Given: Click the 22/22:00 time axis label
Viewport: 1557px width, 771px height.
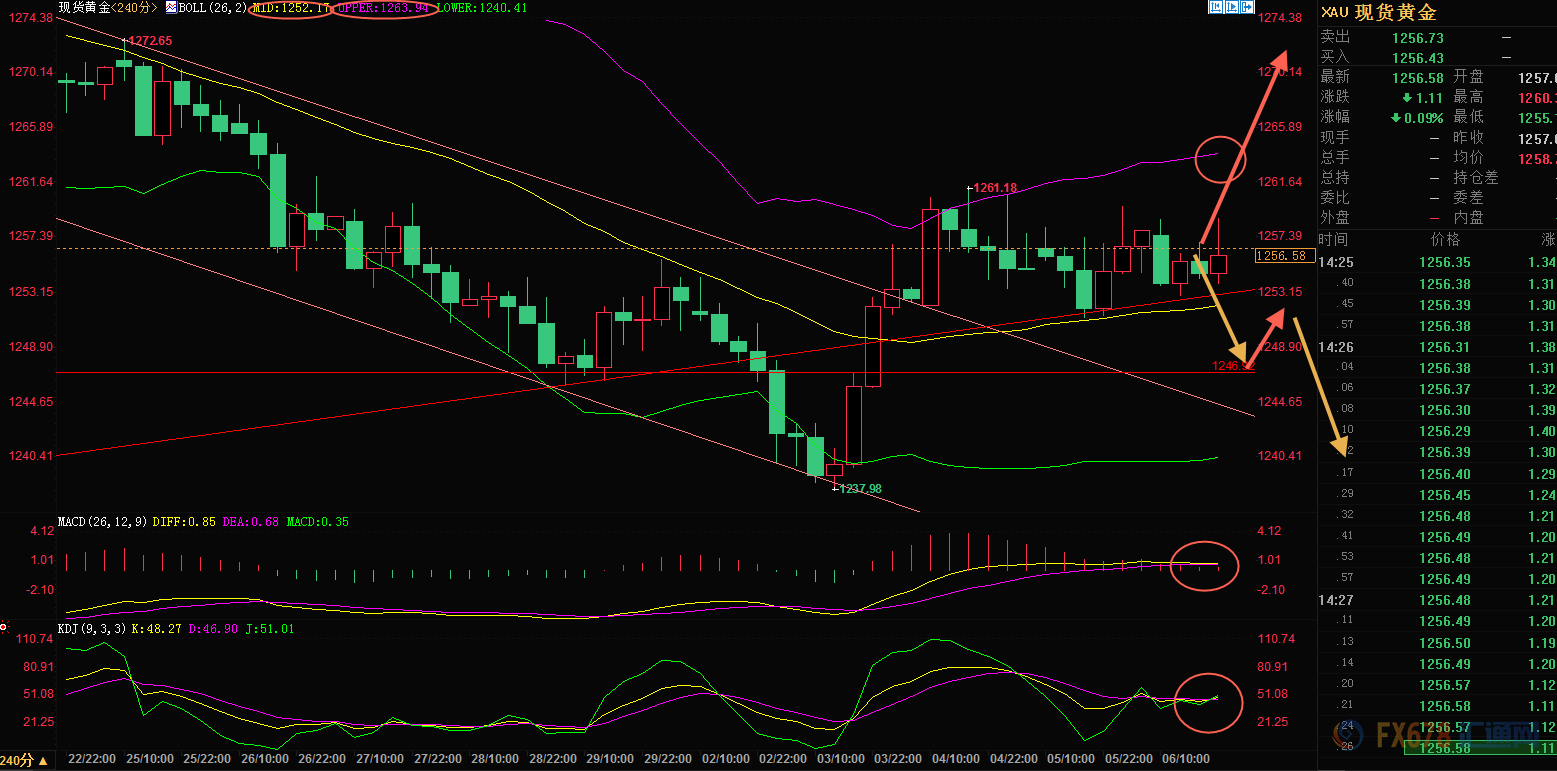Looking at the screenshot, I should pyautogui.click(x=91, y=760).
